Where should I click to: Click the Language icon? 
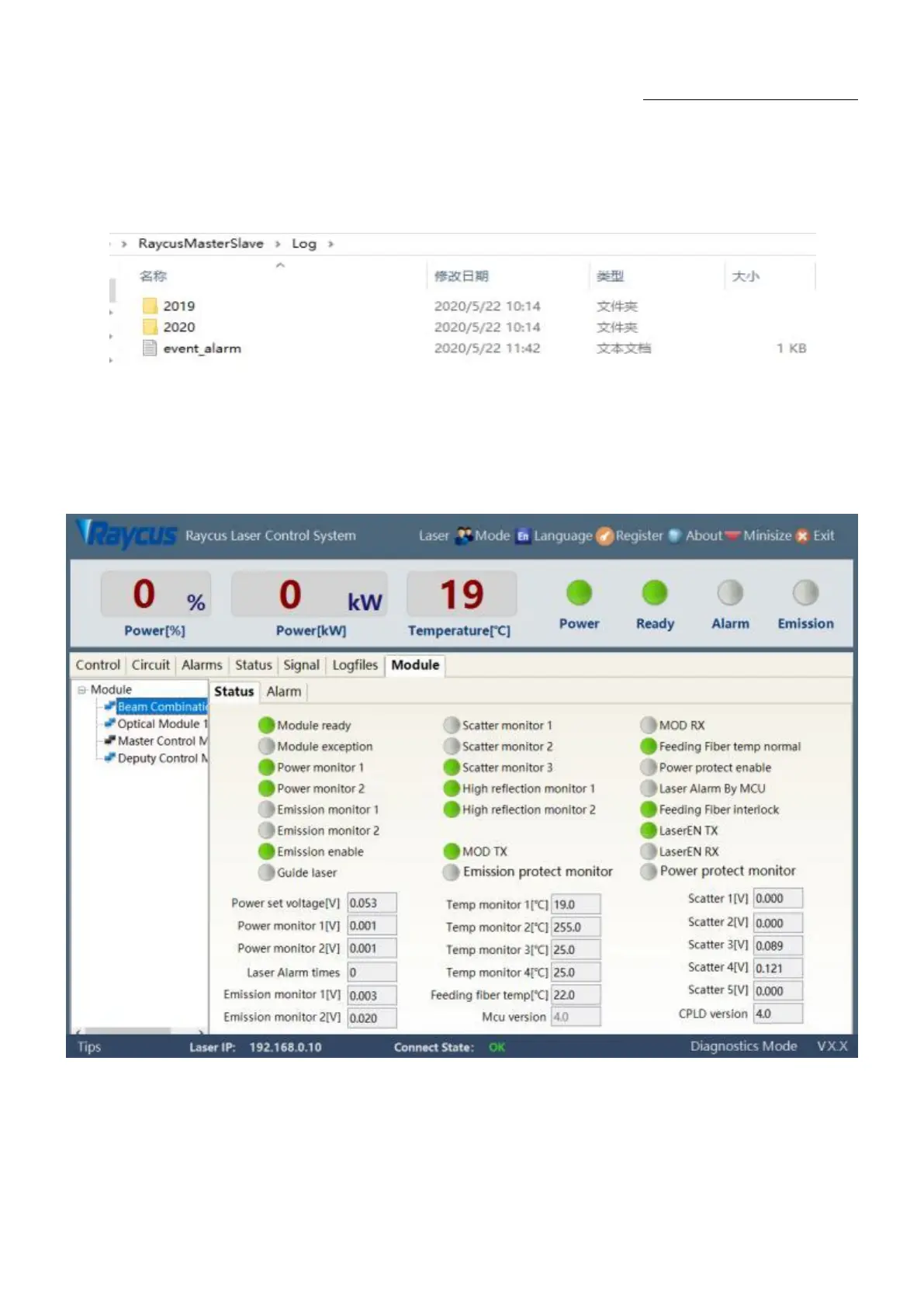(x=523, y=536)
